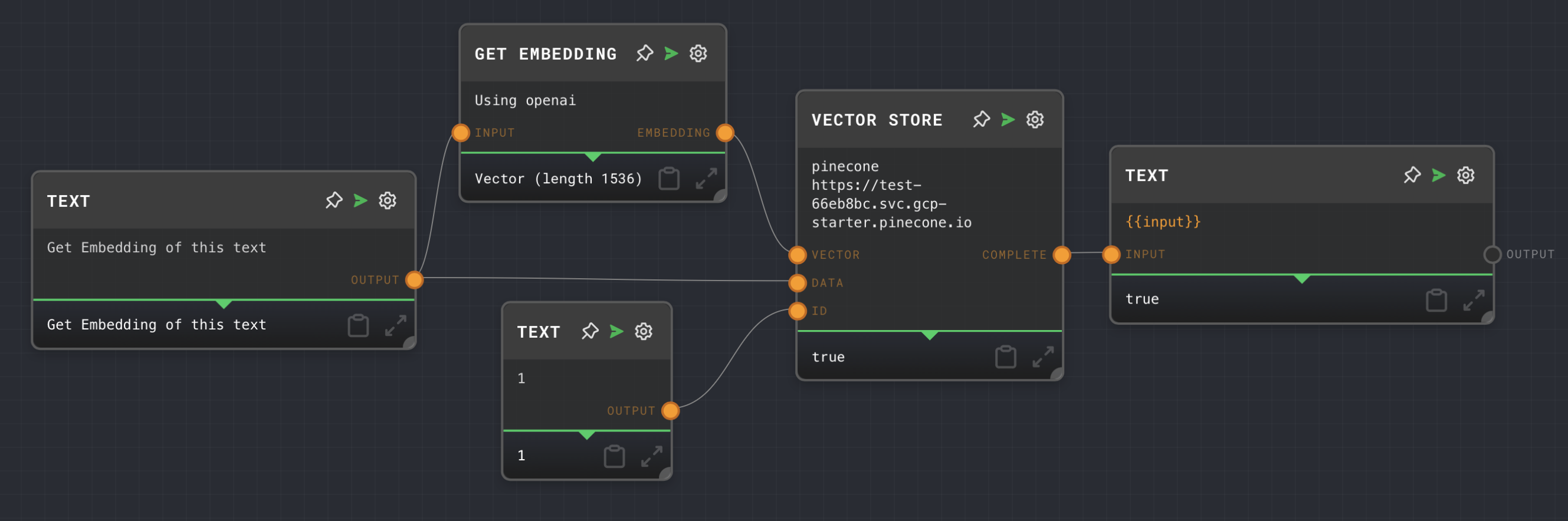Pin the {{input}} Text node
Viewport: 1568px width, 521px height.
1413,175
